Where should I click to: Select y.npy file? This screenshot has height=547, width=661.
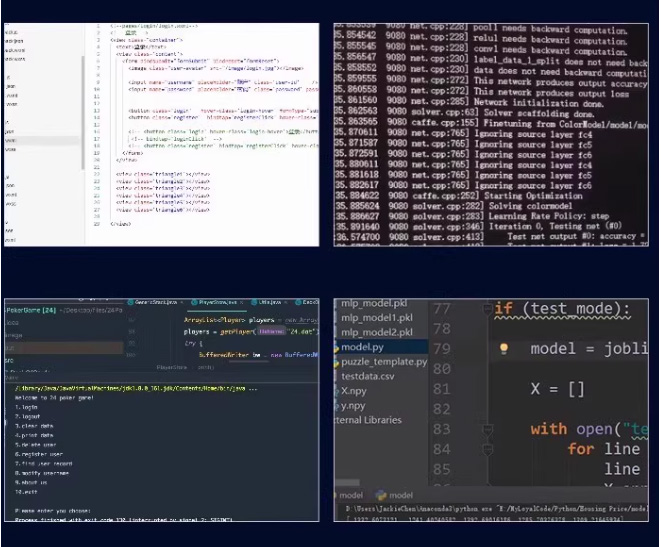[350, 405]
